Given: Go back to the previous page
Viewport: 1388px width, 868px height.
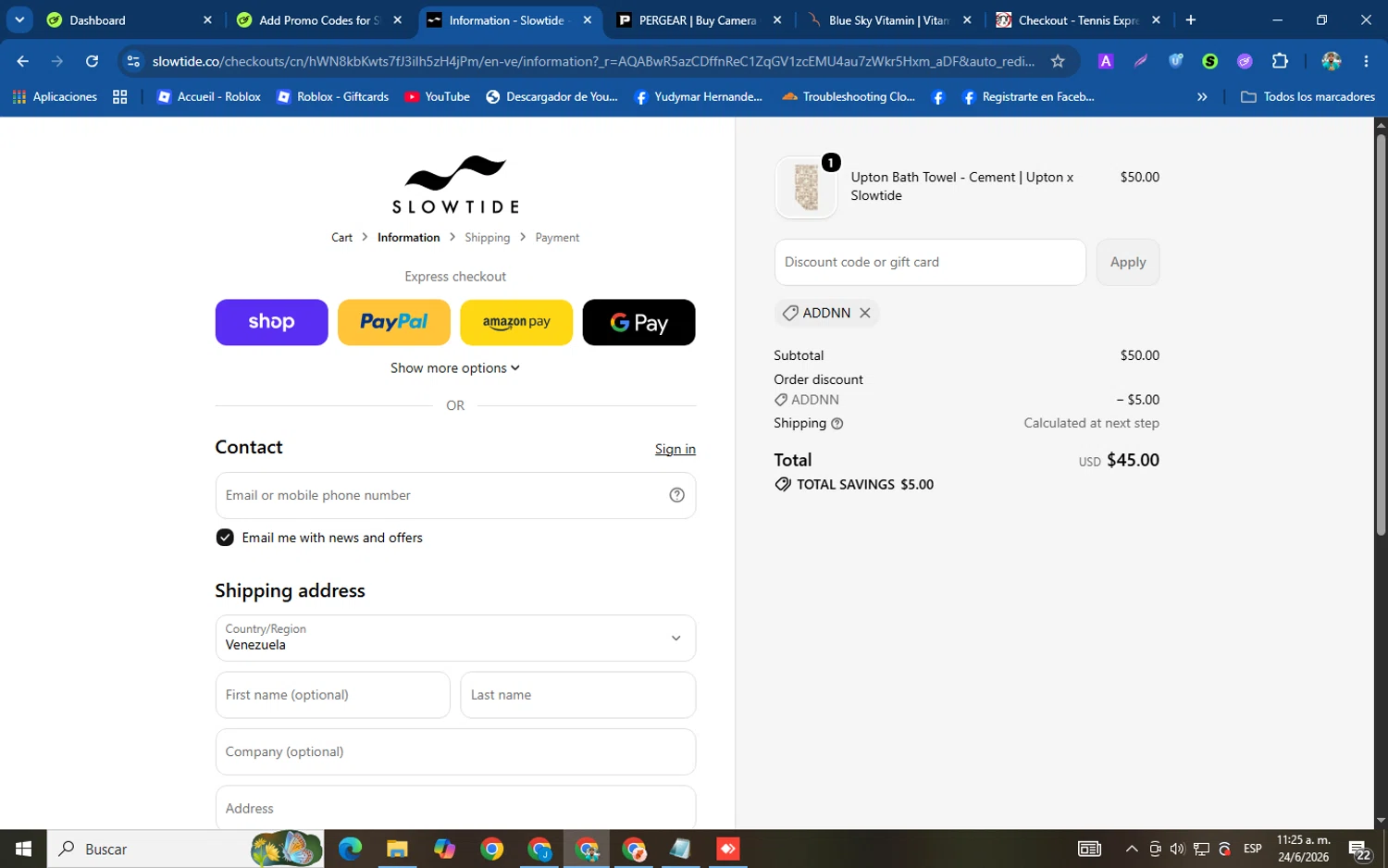Looking at the screenshot, I should 23,61.
